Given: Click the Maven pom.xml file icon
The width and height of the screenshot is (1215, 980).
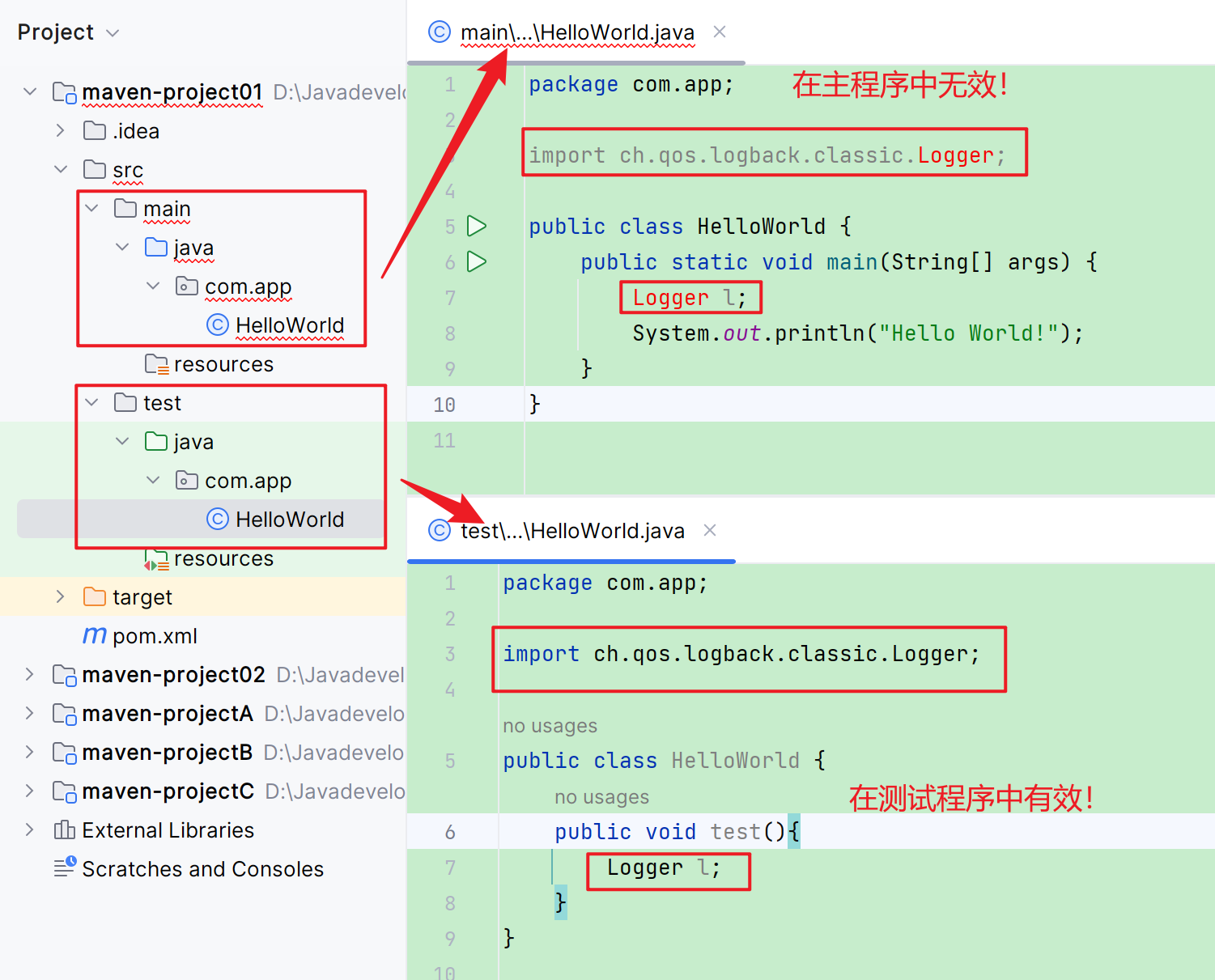Looking at the screenshot, I should pos(95,635).
